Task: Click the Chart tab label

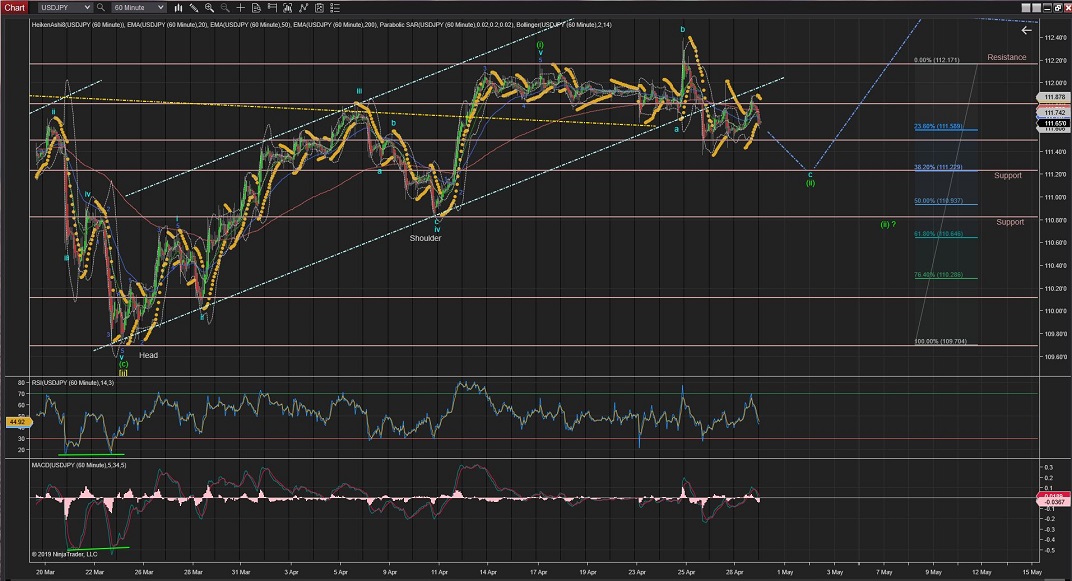Action: click(14, 7)
